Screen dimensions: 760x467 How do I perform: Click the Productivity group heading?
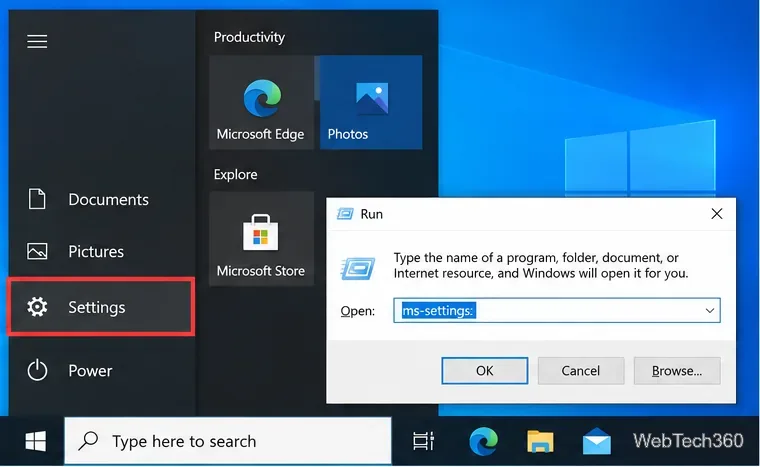pyautogui.click(x=249, y=37)
